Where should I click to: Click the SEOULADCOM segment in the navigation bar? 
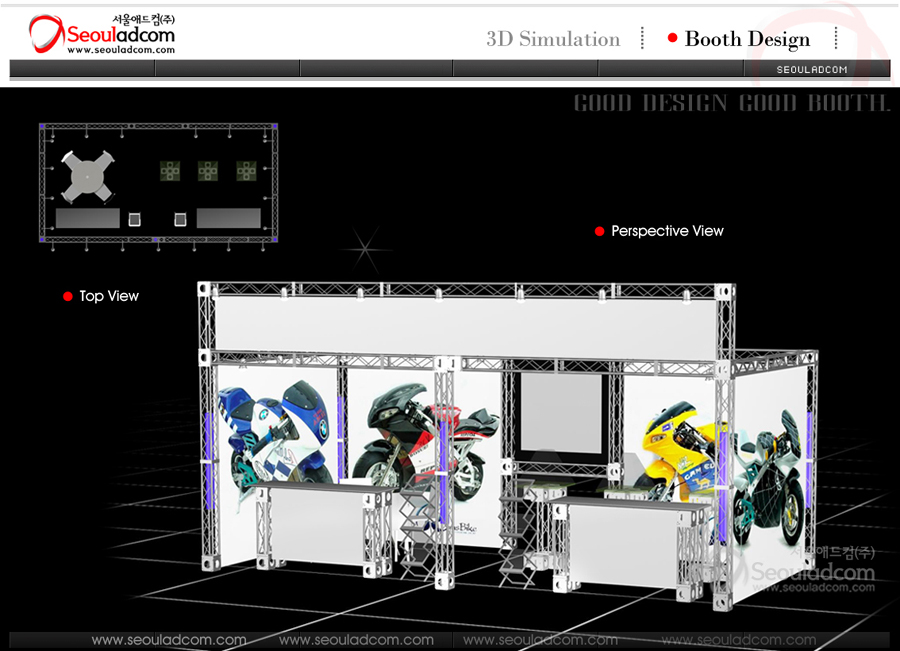812,69
